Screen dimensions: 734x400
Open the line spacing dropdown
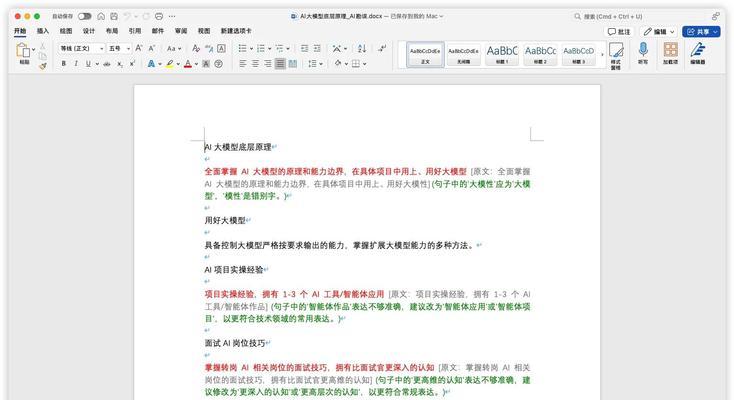316,64
